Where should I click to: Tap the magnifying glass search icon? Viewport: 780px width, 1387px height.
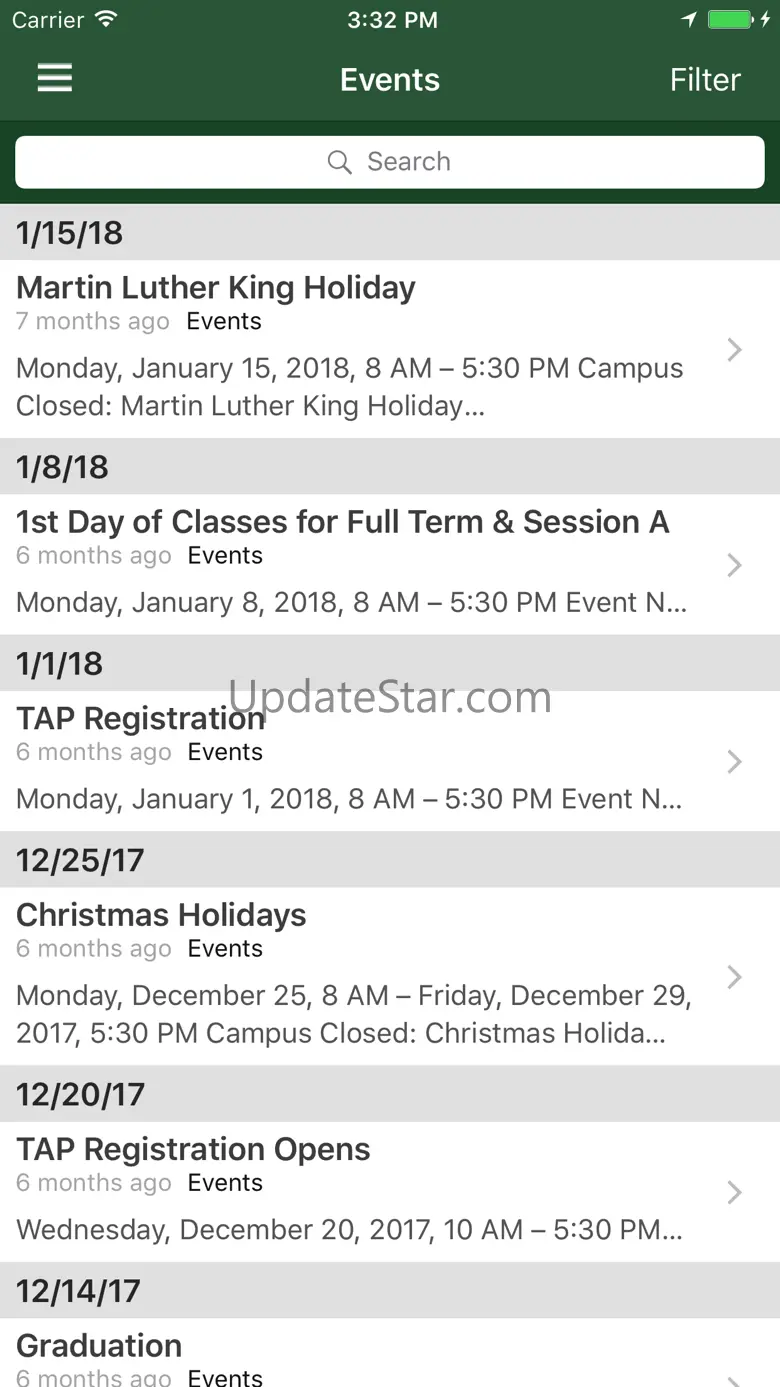[x=340, y=162]
